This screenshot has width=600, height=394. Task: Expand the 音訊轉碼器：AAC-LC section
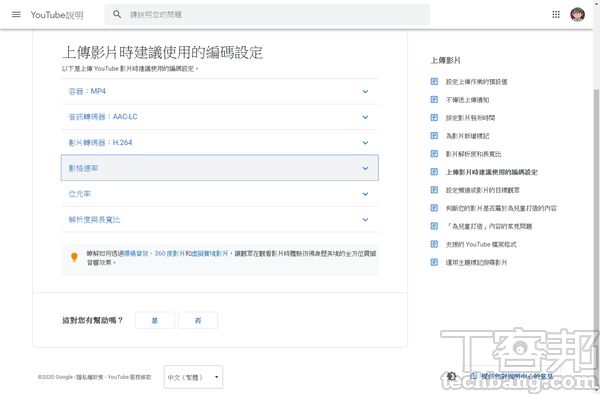(x=220, y=117)
